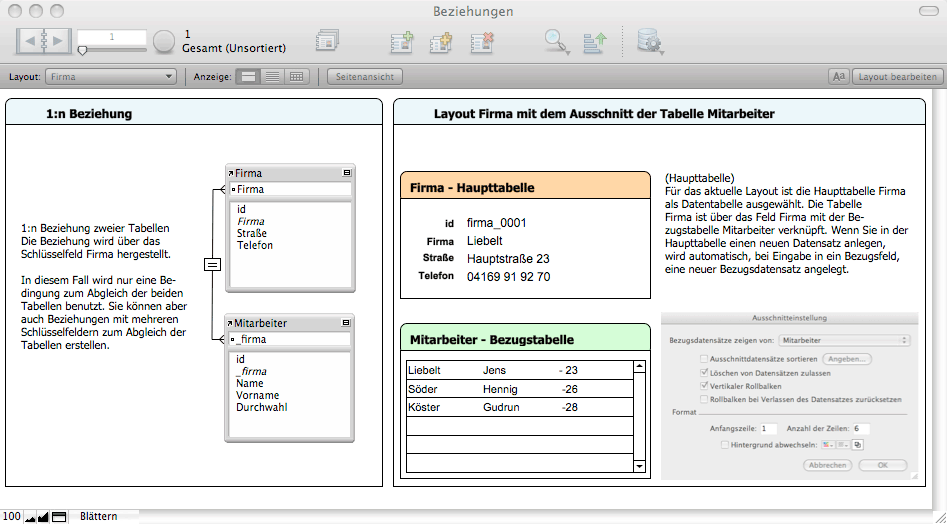Switch to Table view display button

pos(296,76)
